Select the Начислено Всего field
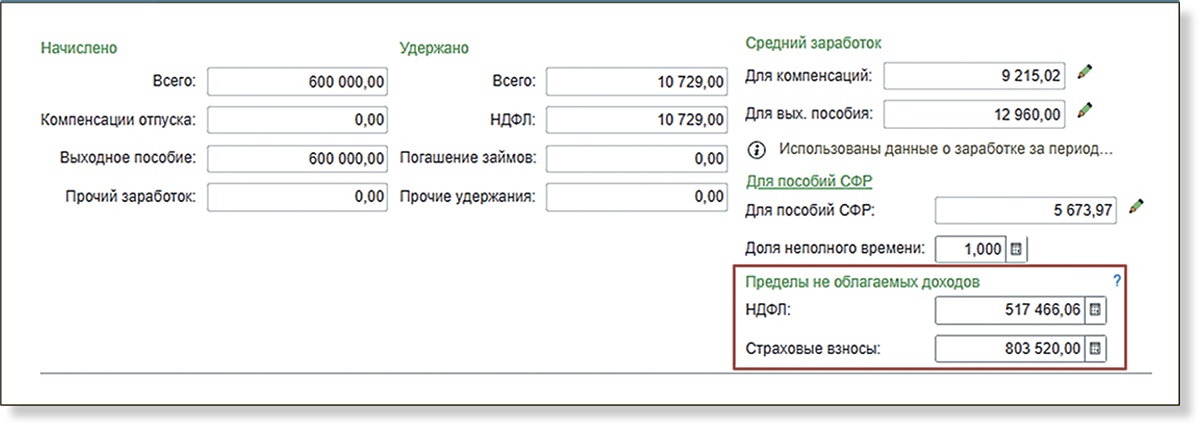 point(298,82)
